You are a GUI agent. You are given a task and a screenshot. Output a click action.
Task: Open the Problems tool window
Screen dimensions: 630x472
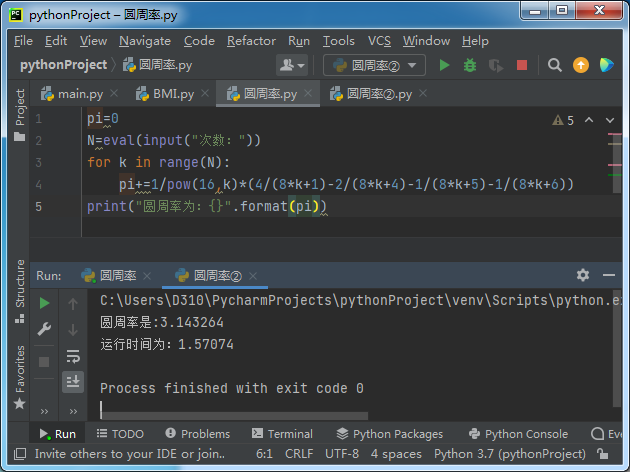[x=197, y=434]
